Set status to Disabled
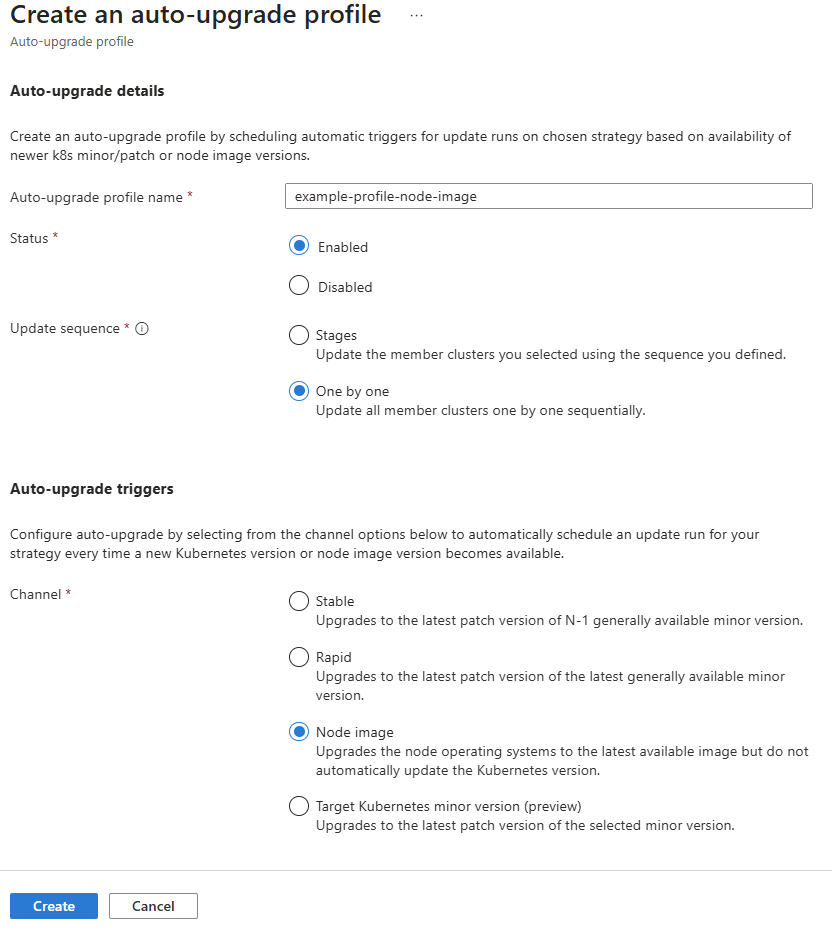This screenshot has height=933, width=832. (x=299, y=287)
